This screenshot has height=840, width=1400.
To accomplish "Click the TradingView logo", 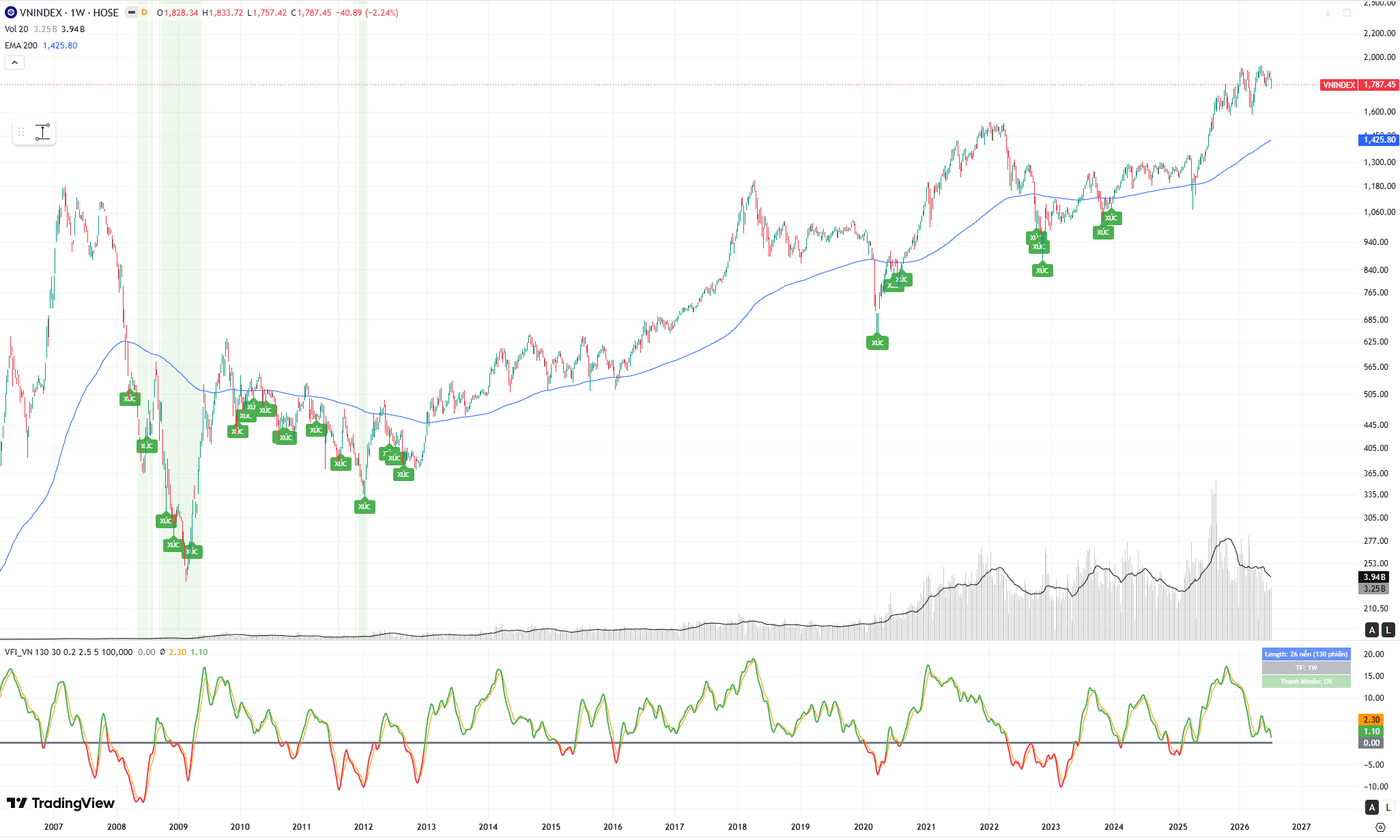I will pos(61,803).
